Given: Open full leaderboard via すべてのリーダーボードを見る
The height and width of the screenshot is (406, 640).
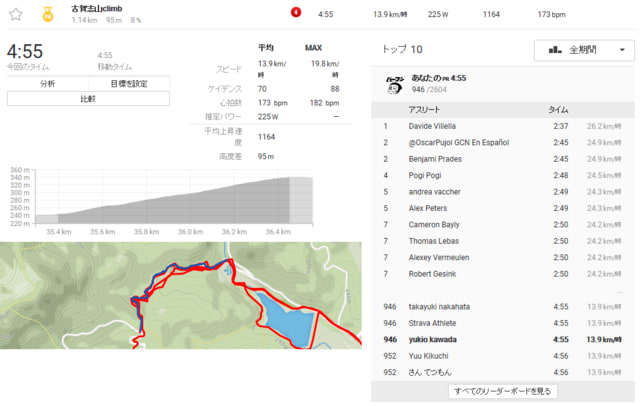Looking at the screenshot, I should tap(502, 391).
